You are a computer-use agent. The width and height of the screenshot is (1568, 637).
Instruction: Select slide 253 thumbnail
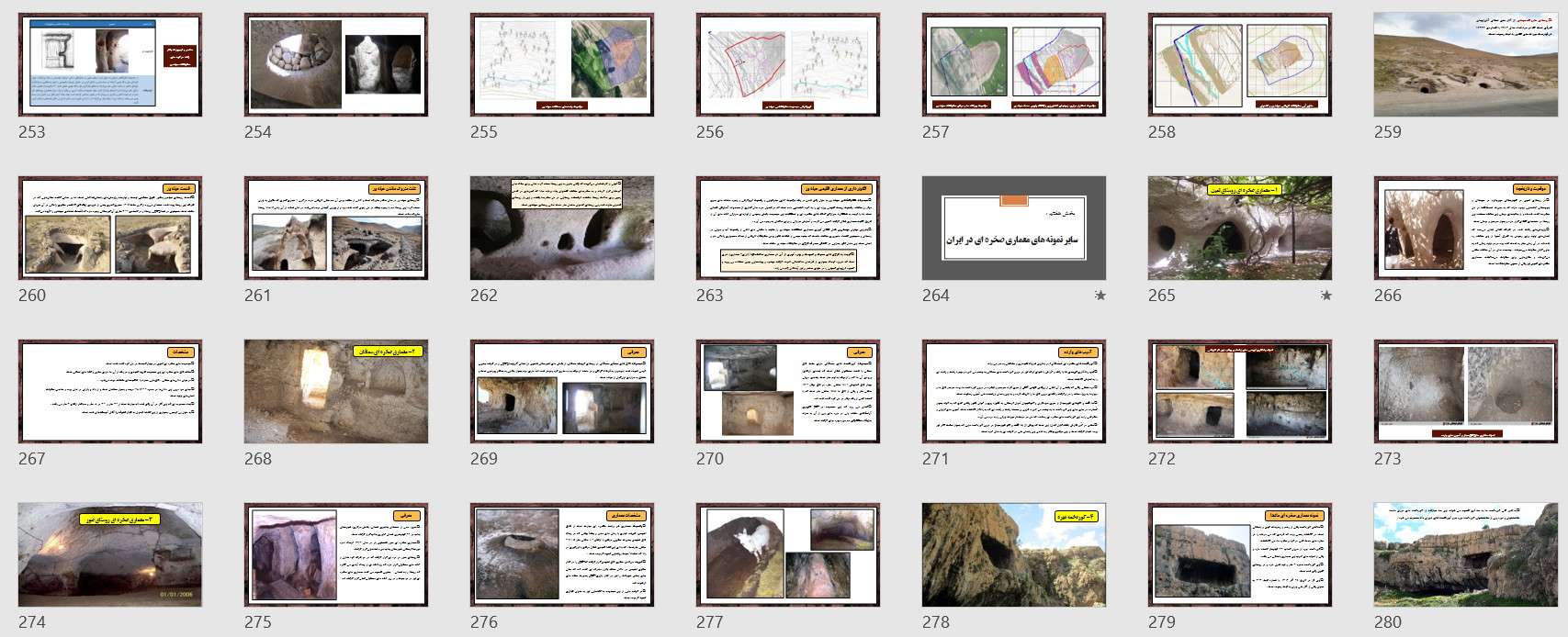(x=110, y=65)
